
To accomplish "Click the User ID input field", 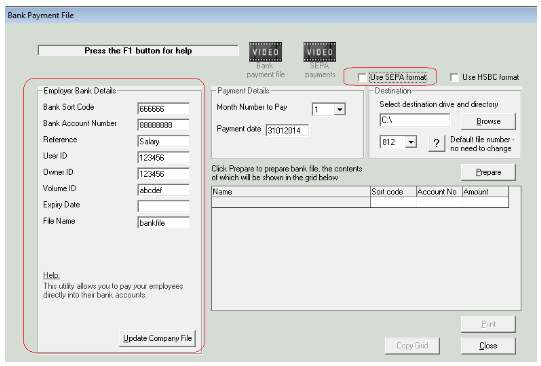I will (163, 157).
